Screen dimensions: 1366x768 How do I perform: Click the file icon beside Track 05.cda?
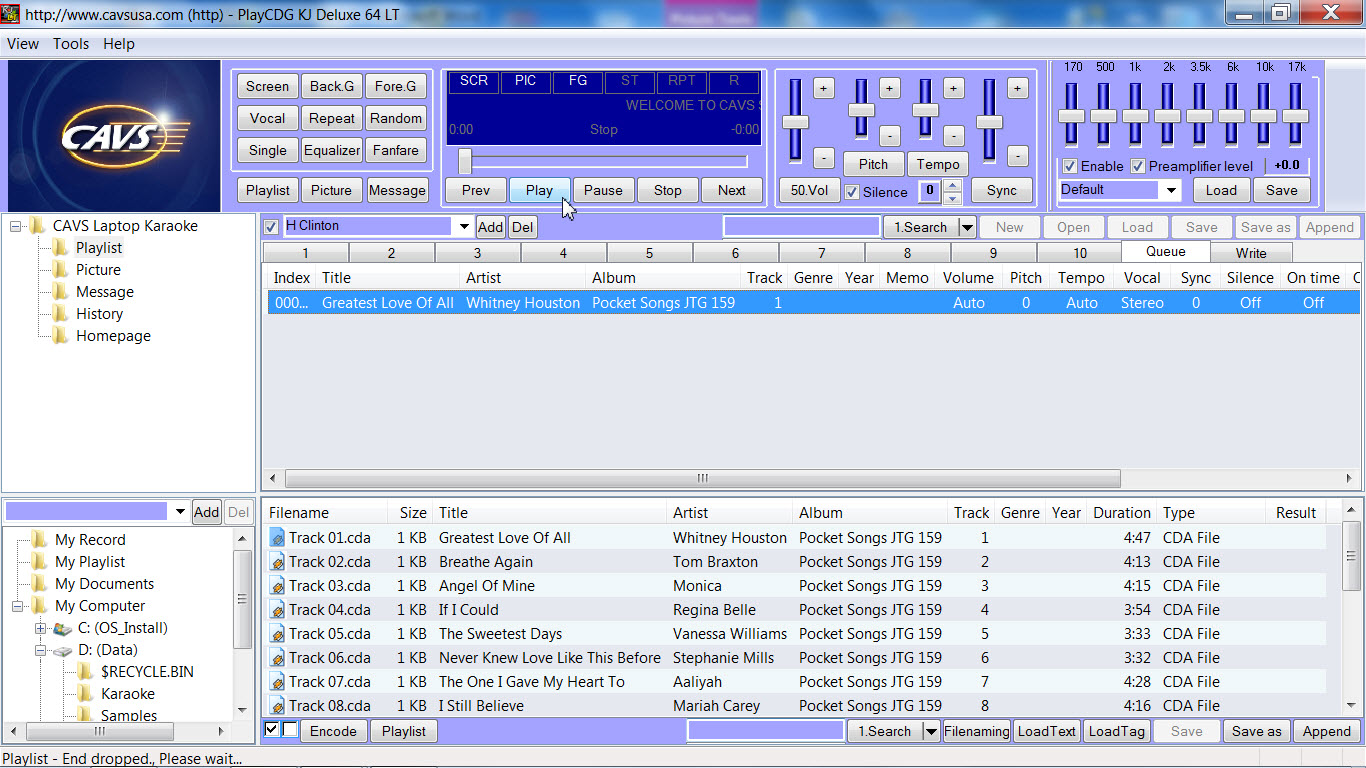click(x=277, y=634)
